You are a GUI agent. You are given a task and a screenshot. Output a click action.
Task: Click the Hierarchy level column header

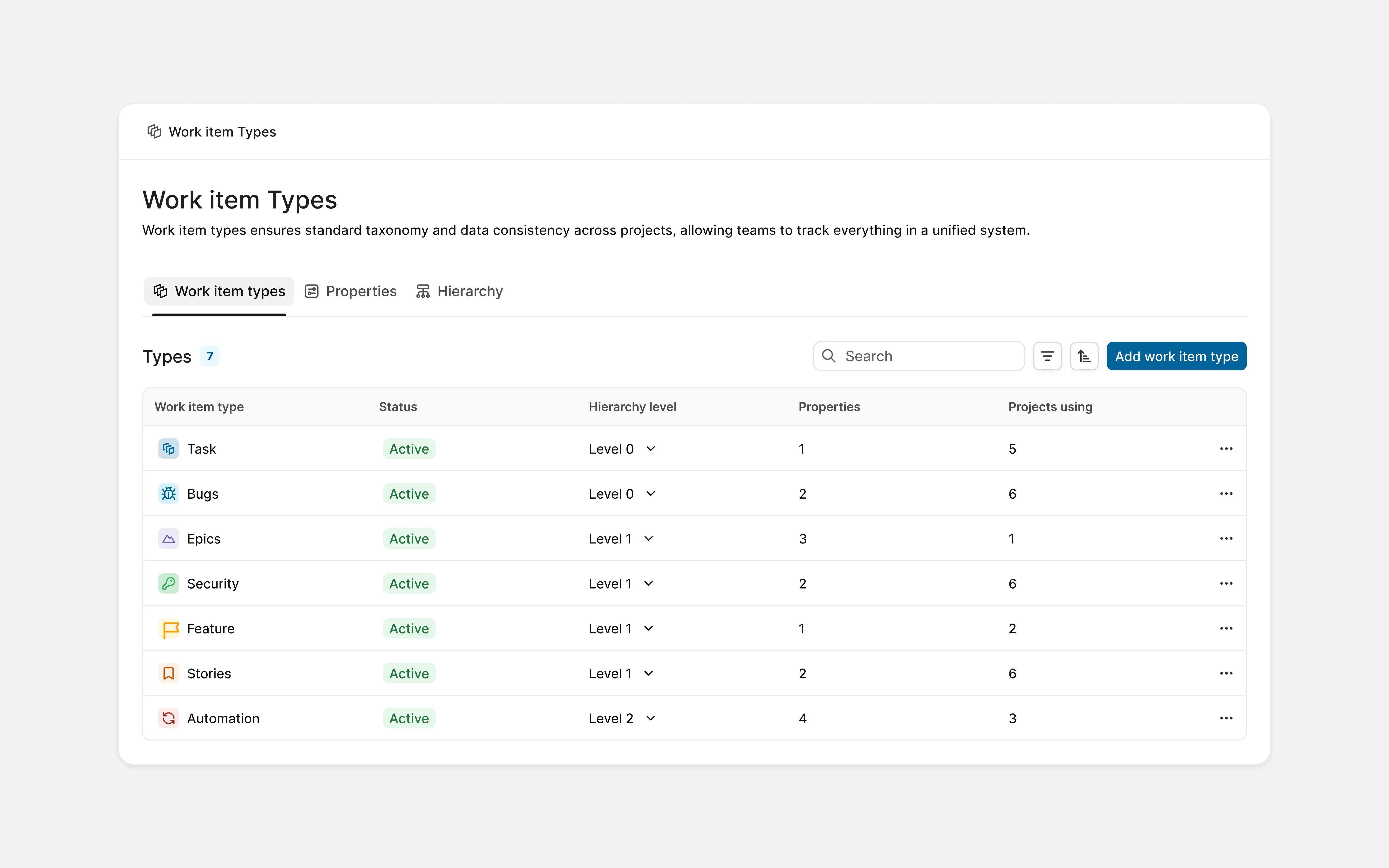[633, 407]
